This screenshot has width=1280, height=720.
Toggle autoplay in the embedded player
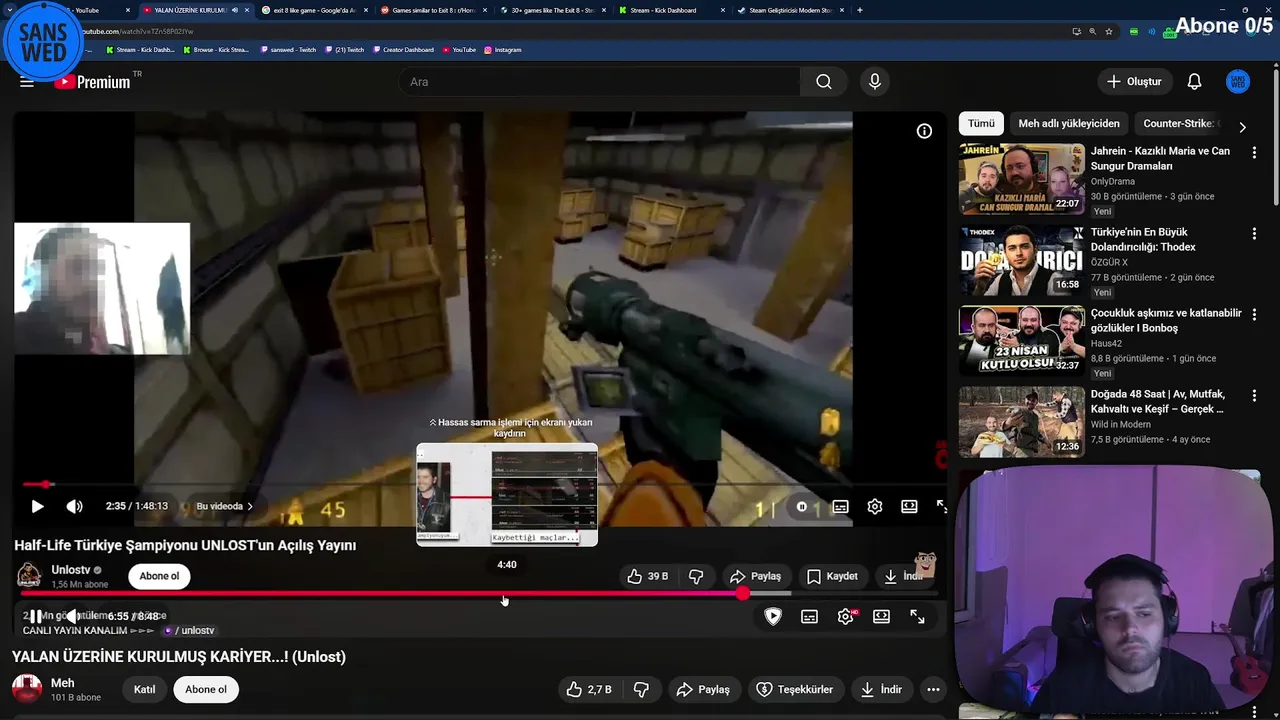pos(801,507)
